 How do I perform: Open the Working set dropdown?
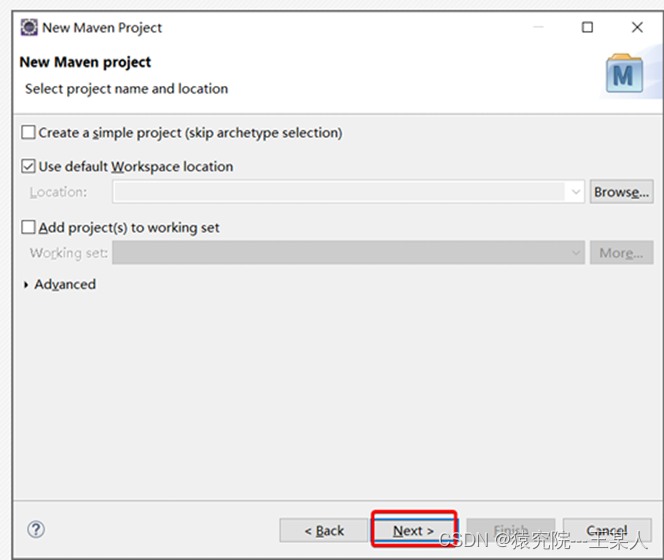pyautogui.click(x=349, y=252)
